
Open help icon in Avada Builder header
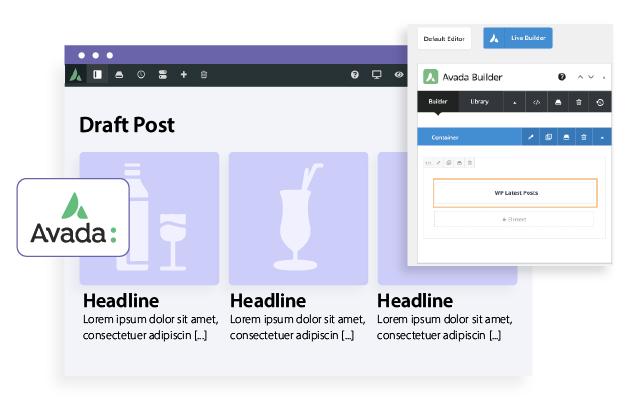click(x=562, y=77)
